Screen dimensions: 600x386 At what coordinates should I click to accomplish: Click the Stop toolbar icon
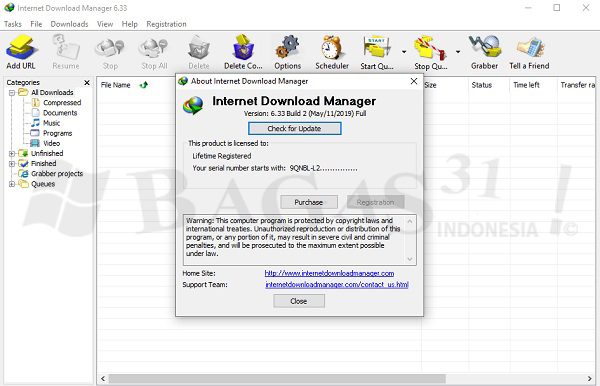point(110,52)
